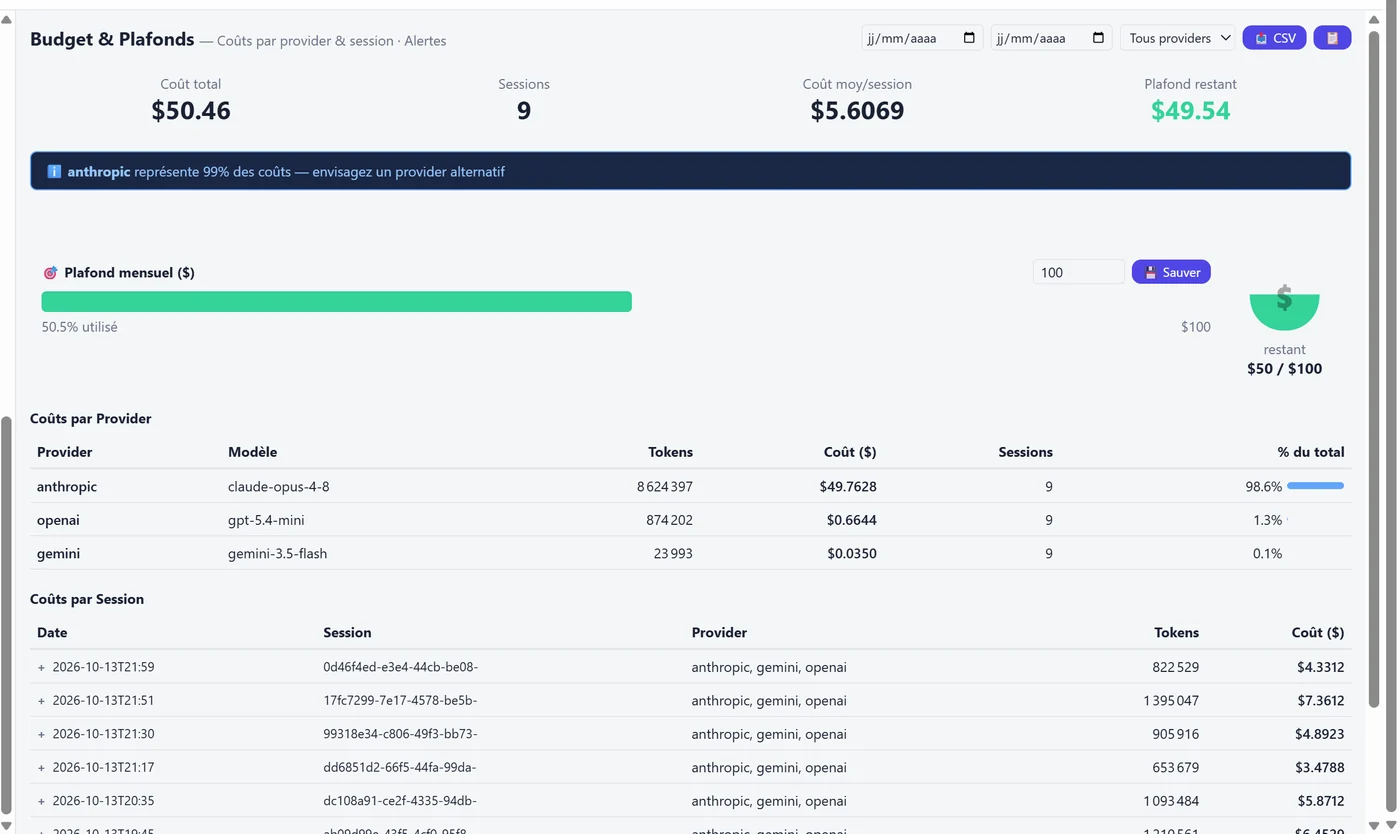Expand the session row dated 2026-10-13T20:35
This screenshot has height=834, width=1400.
(41, 801)
